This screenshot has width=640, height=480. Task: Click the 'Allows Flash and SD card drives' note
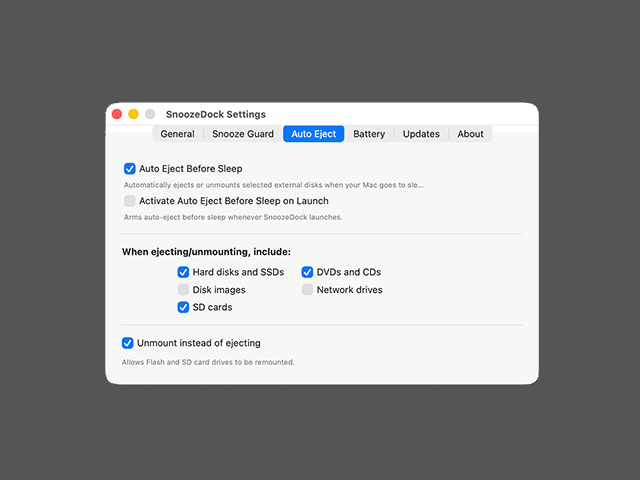(208, 362)
